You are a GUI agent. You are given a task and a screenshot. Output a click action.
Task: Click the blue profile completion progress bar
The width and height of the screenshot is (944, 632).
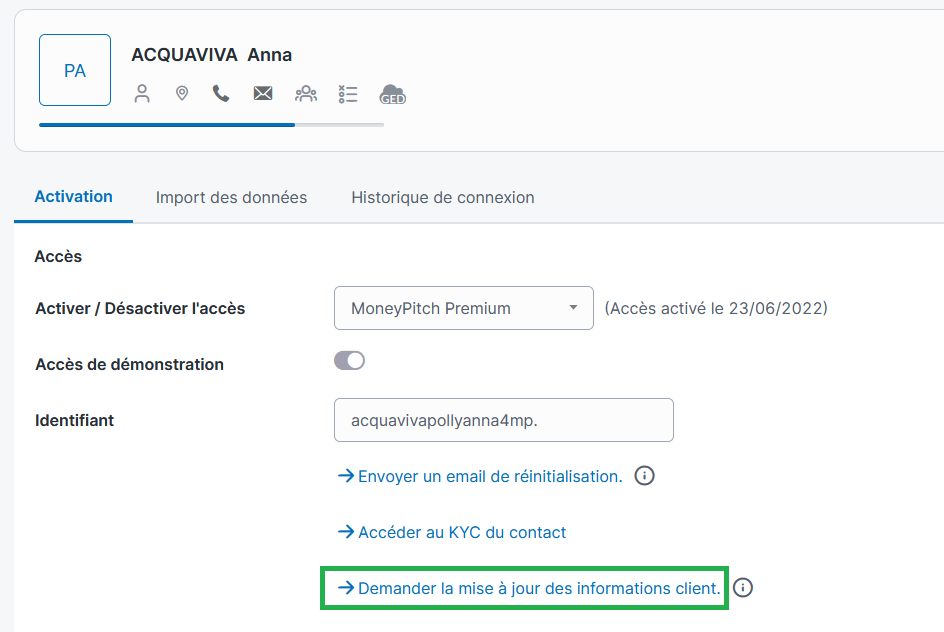(167, 125)
